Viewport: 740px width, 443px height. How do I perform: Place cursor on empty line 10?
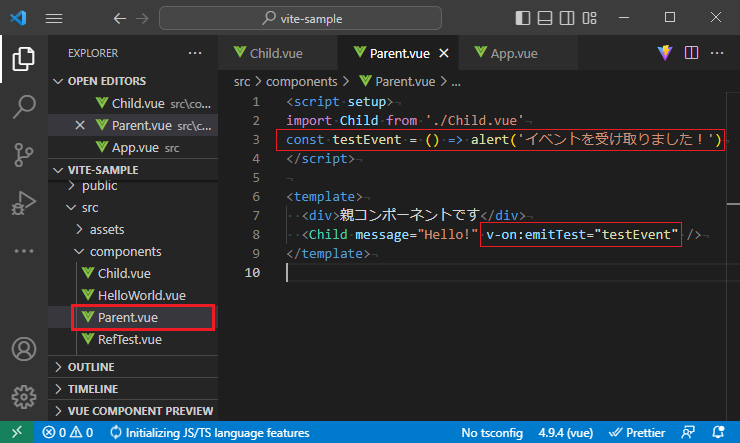(x=505, y=273)
